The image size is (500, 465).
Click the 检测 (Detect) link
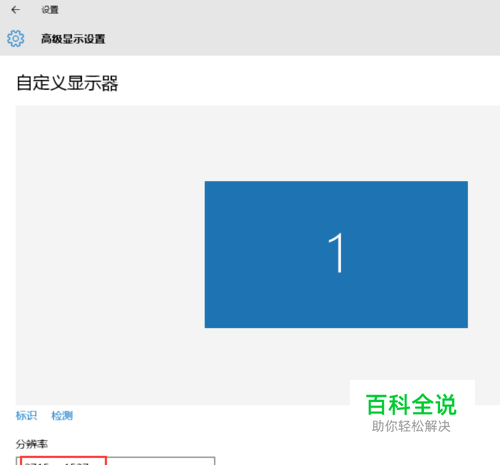[x=62, y=415]
